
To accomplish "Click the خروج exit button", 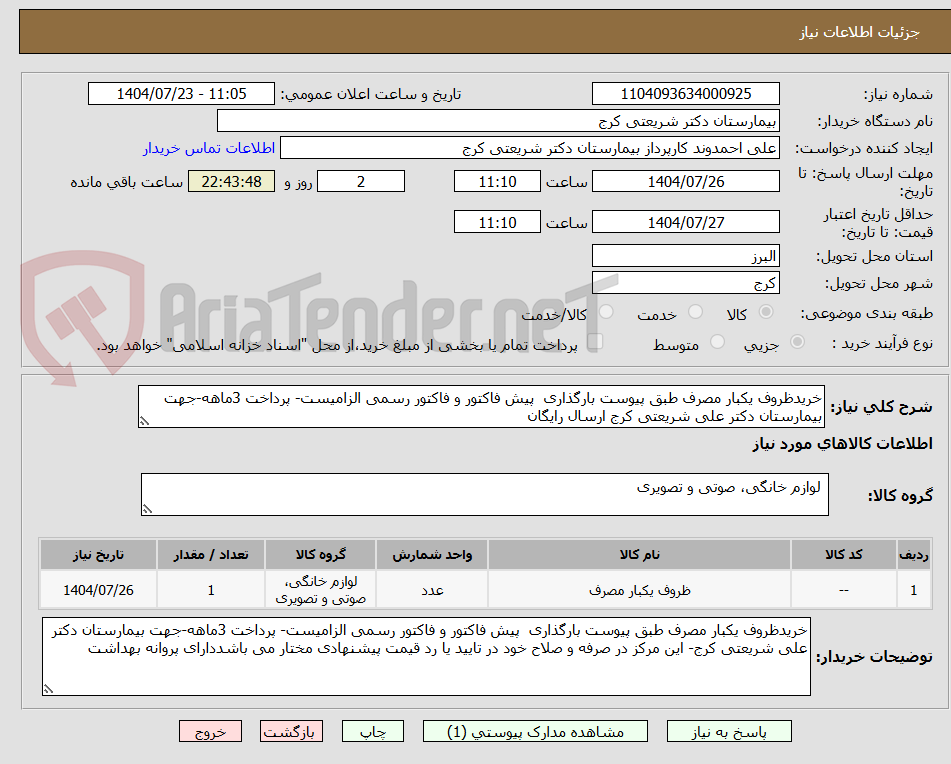I will pyautogui.click(x=210, y=731).
